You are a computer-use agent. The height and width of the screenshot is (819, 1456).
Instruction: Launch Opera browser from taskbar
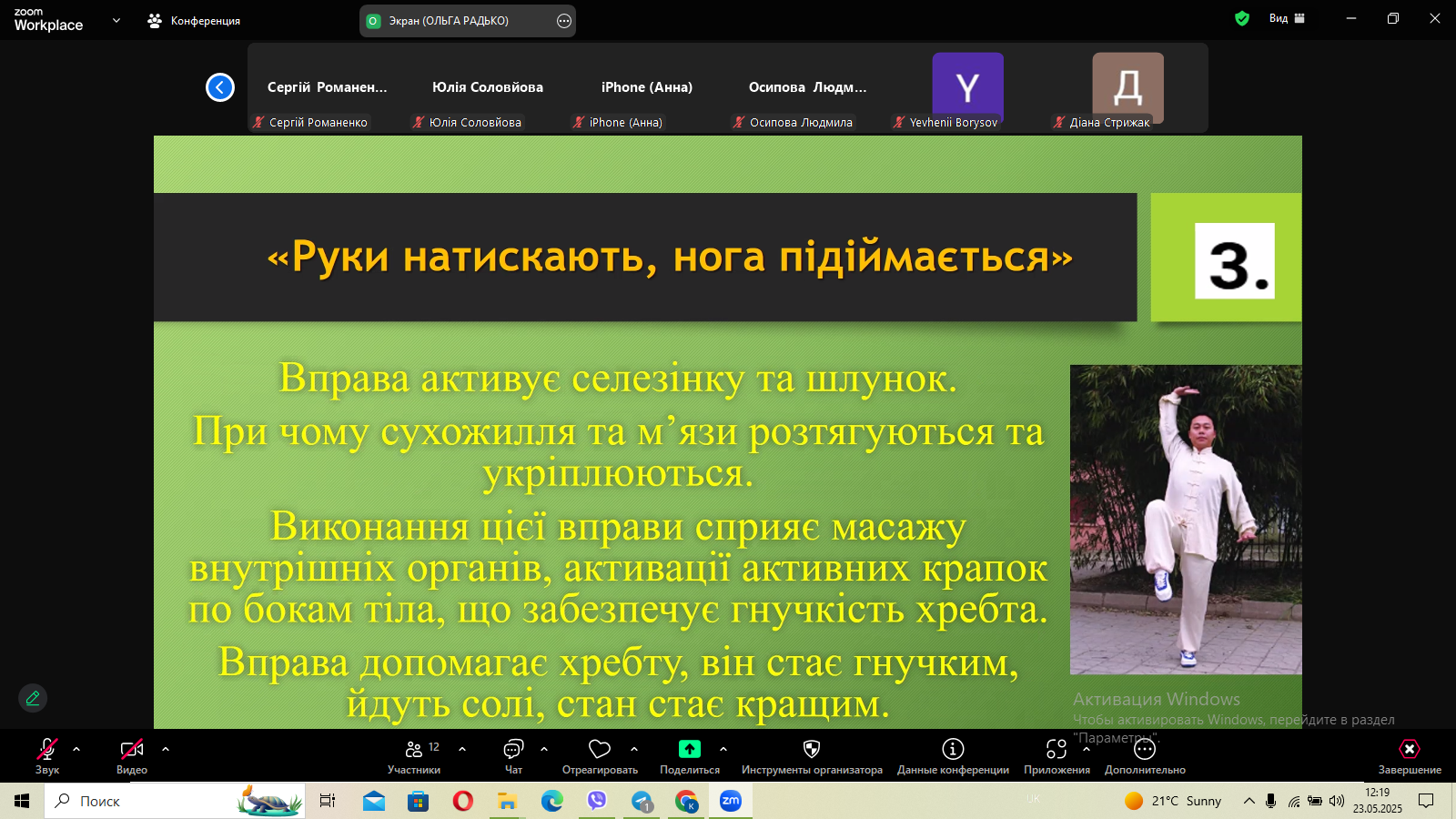coord(462,801)
